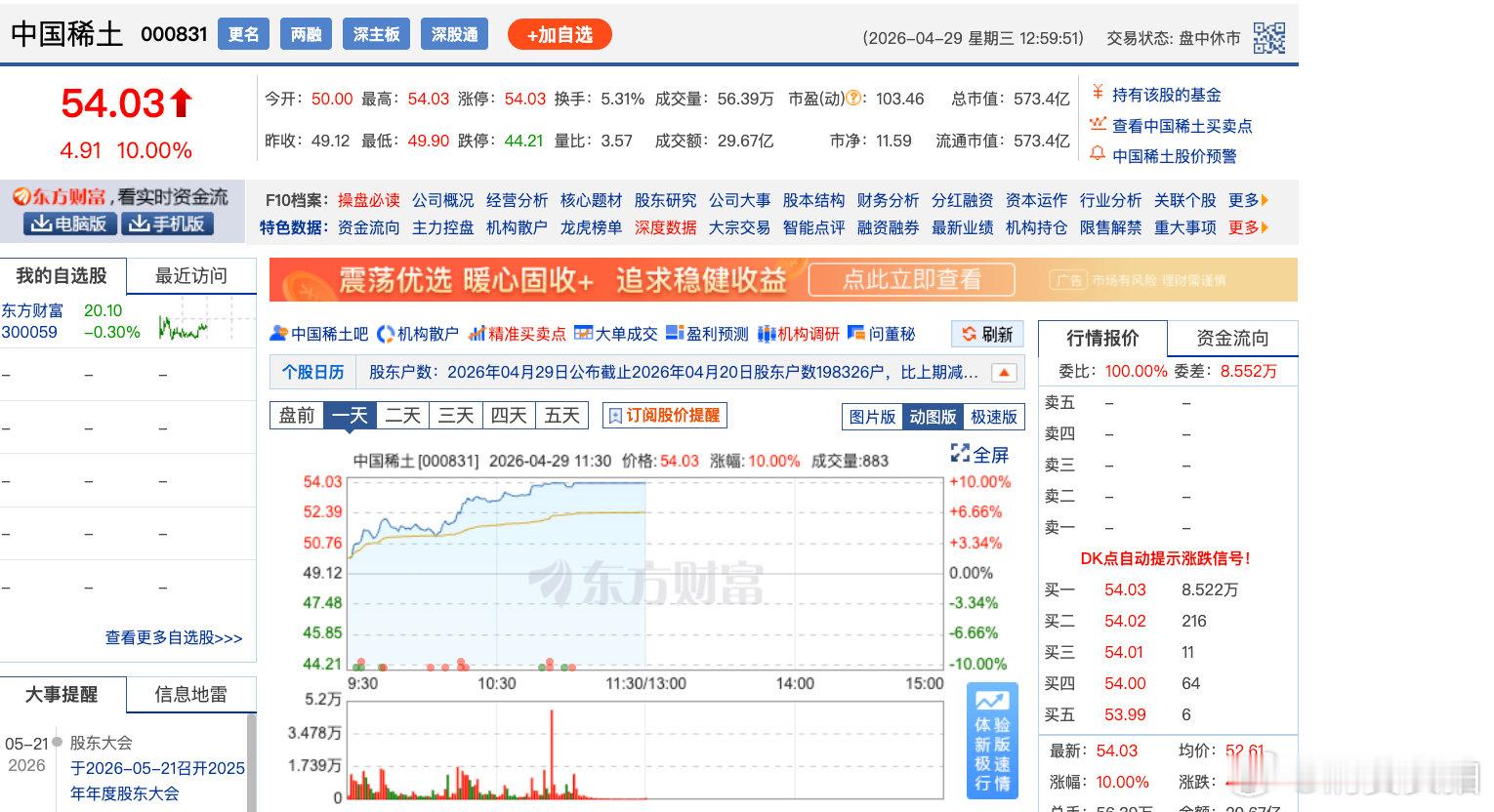Click 东方财富 mini trend chart
Viewport: 1494px width, 812px height.
(183, 327)
